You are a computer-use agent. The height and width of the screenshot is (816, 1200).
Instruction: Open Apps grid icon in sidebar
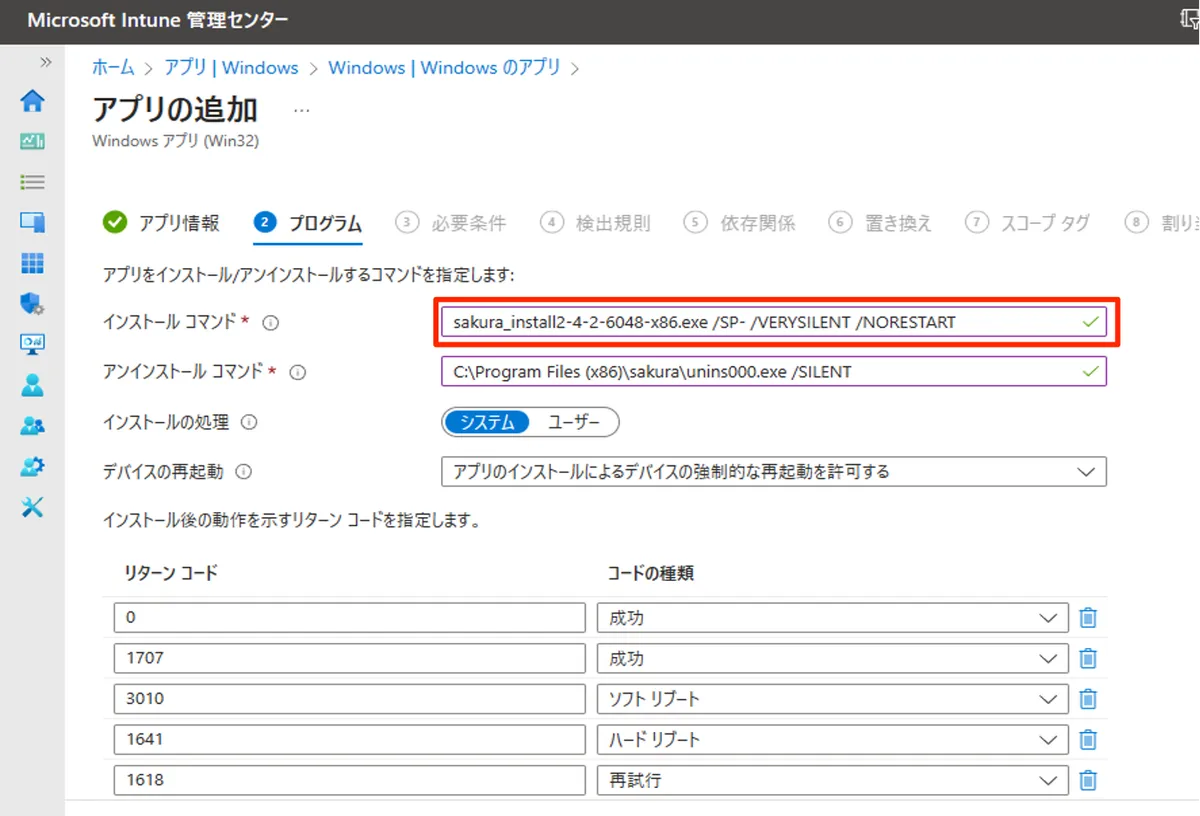point(33,263)
